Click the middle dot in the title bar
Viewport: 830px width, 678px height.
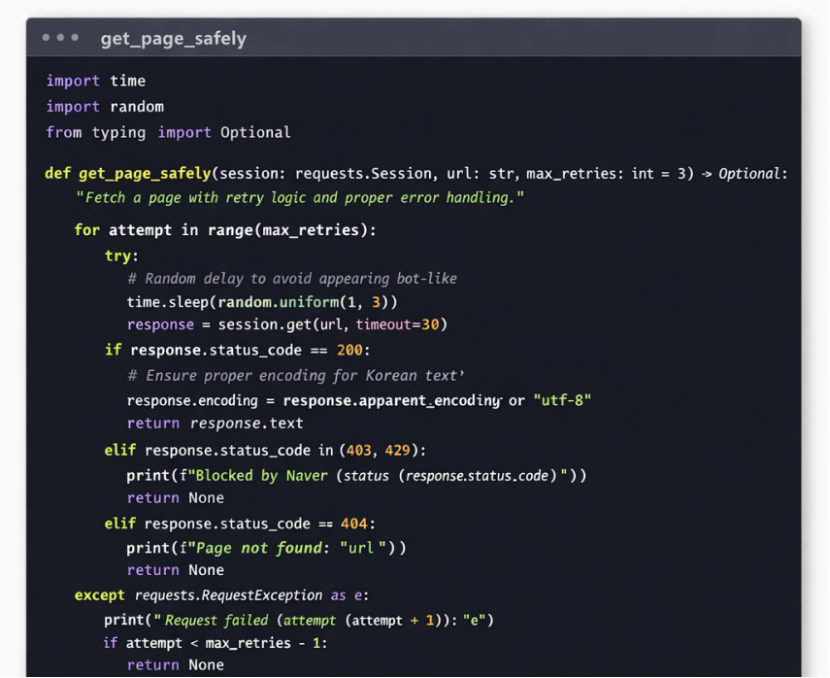(60, 38)
